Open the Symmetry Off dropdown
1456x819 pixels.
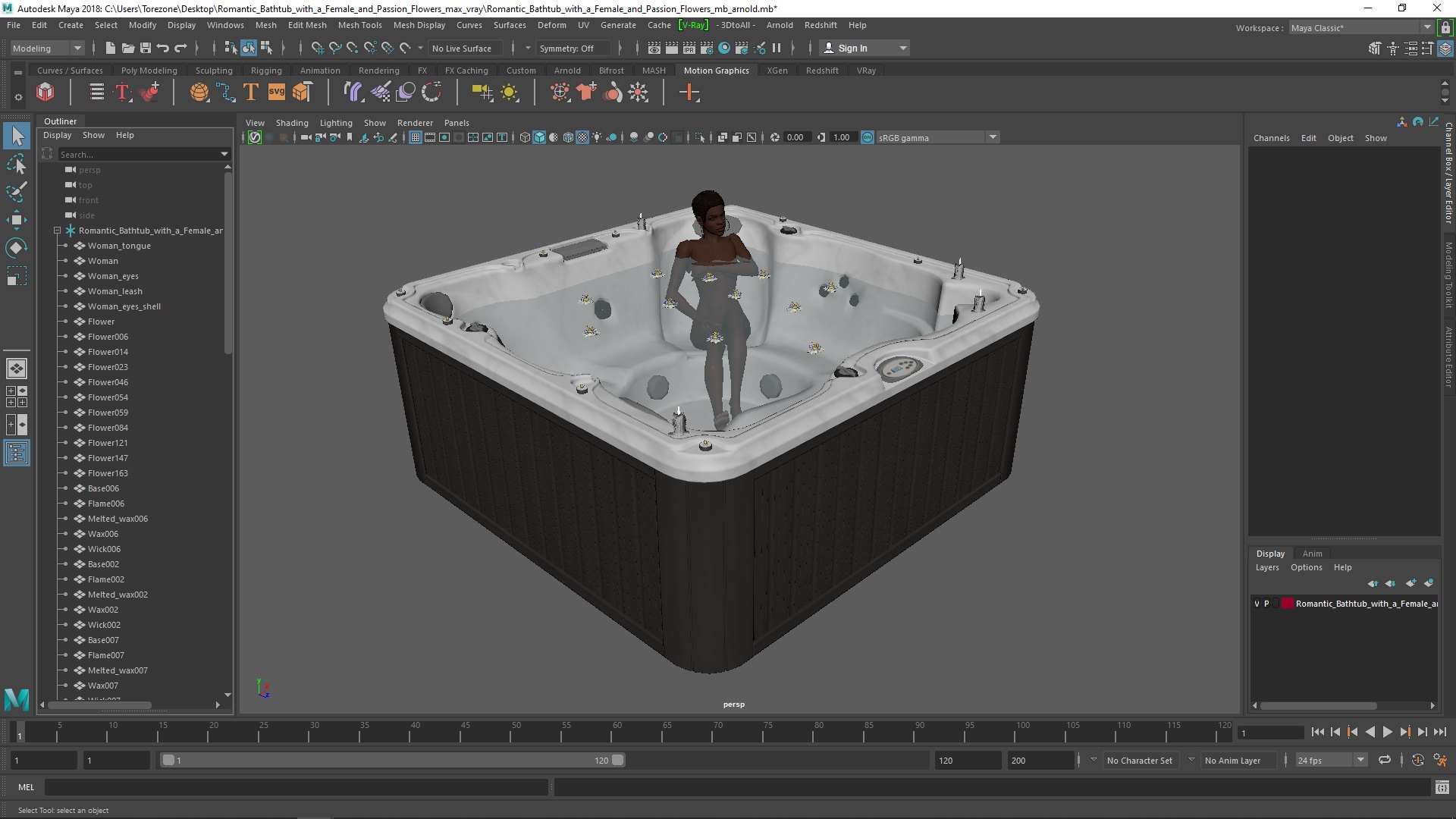(x=573, y=48)
